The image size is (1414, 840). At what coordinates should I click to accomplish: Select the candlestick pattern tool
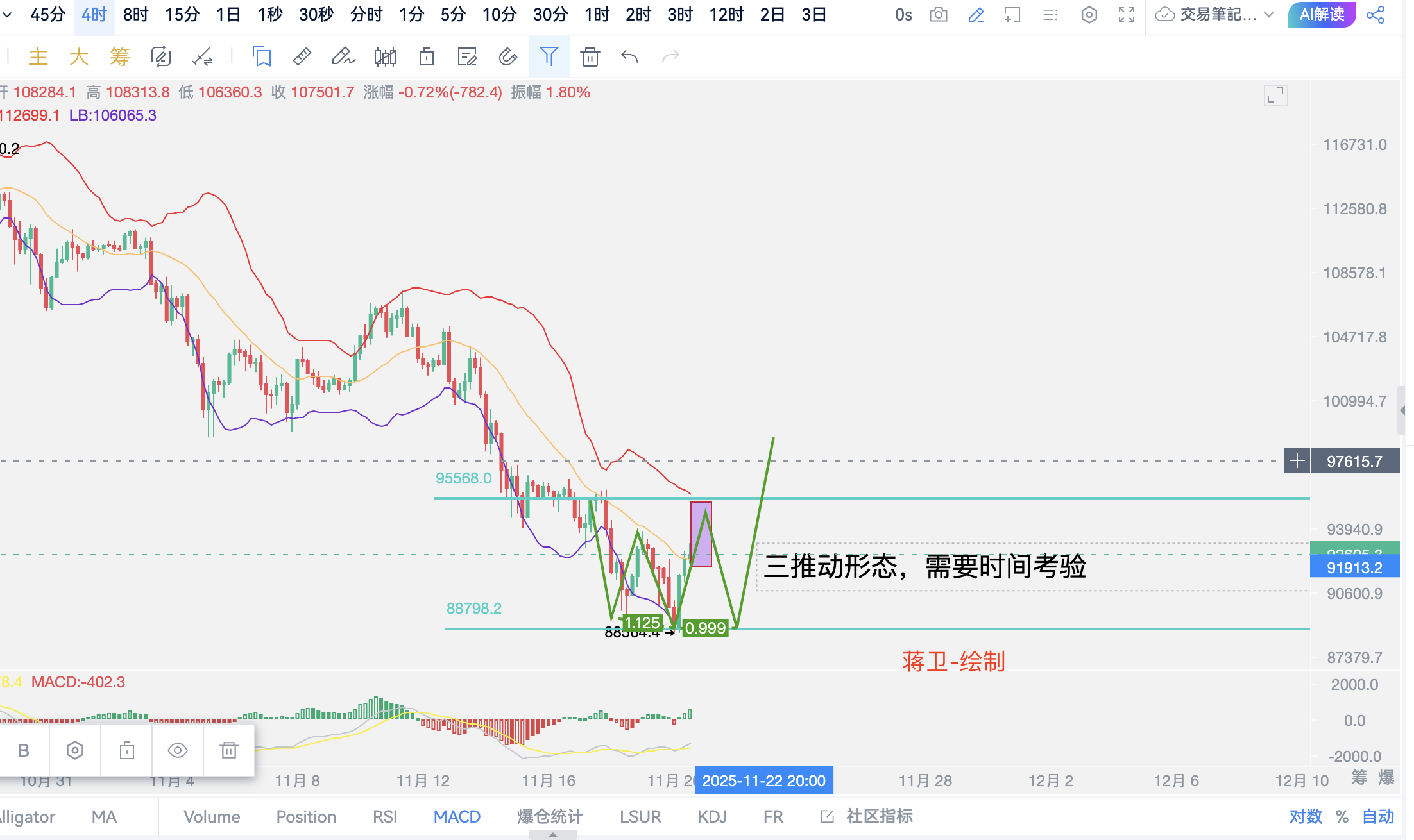point(386,57)
